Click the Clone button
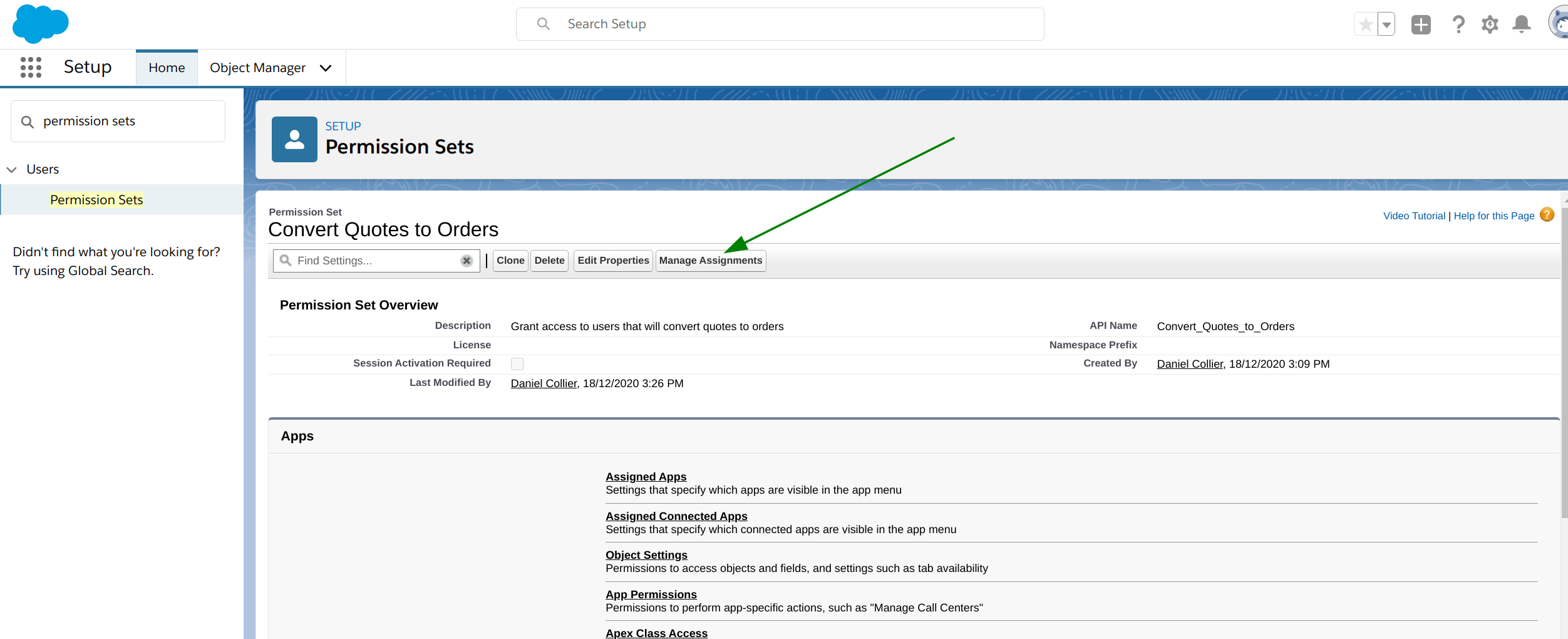1568x639 pixels. tap(510, 261)
